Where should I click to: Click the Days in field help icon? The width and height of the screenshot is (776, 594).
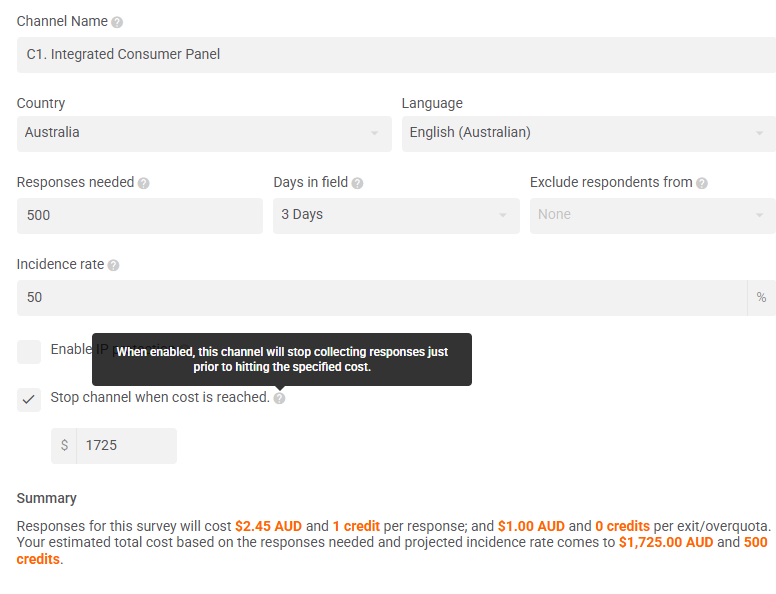click(x=357, y=183)
